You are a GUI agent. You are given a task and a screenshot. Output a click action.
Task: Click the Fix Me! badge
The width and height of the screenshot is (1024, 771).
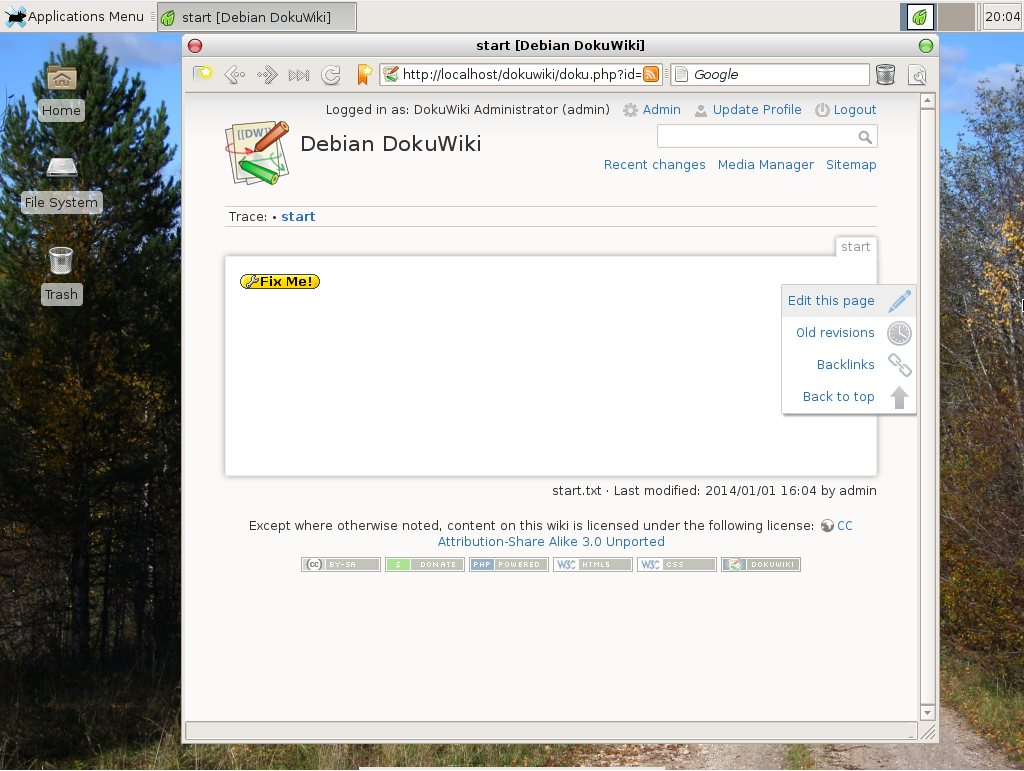click(280, 281)
